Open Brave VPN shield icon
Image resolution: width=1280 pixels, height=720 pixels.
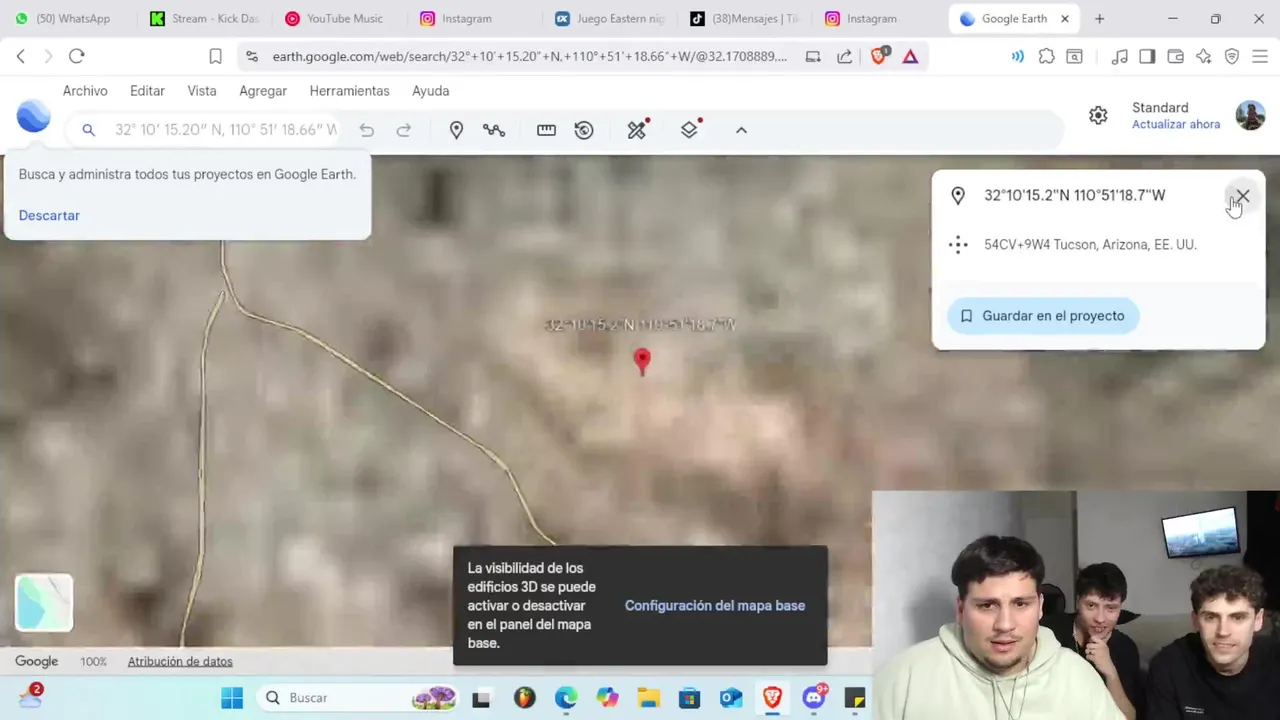[x=1232, y=56]
